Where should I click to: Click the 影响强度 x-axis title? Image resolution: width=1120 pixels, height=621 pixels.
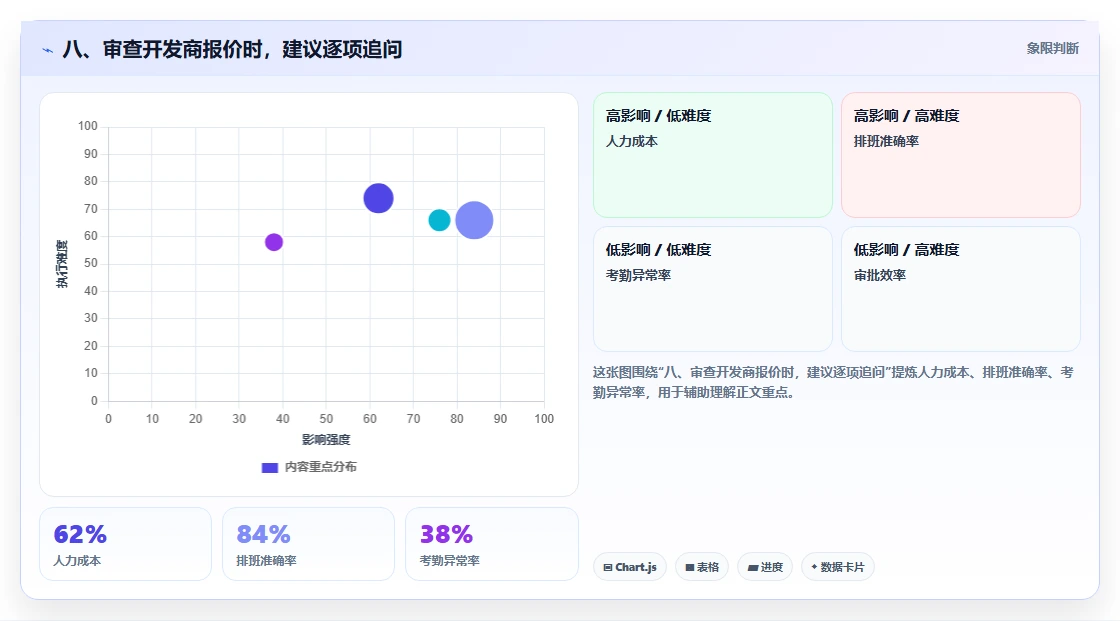(x=326, y=439)
